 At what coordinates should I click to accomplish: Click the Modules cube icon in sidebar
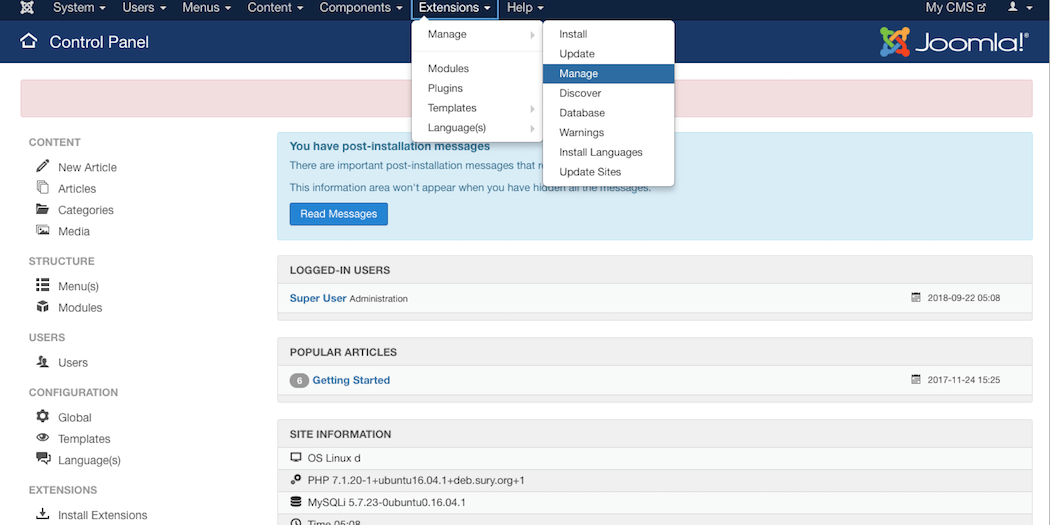42,307
